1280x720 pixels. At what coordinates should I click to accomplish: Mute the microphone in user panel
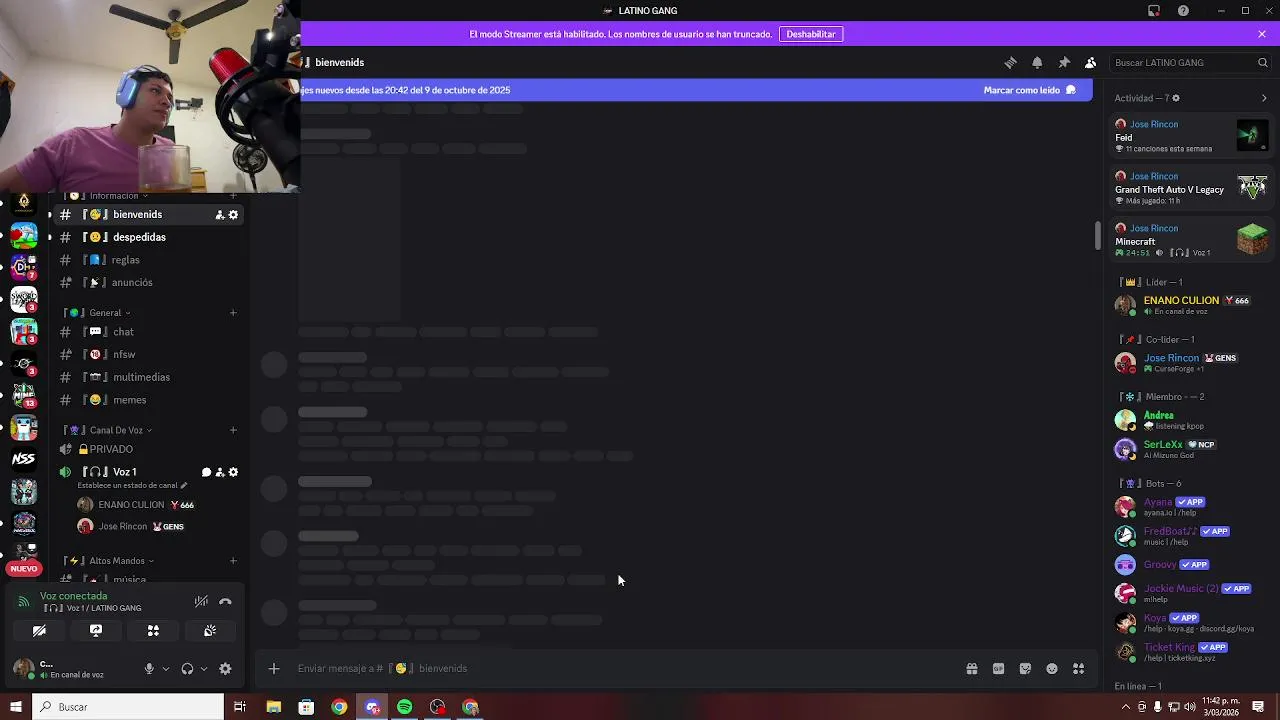149,669
